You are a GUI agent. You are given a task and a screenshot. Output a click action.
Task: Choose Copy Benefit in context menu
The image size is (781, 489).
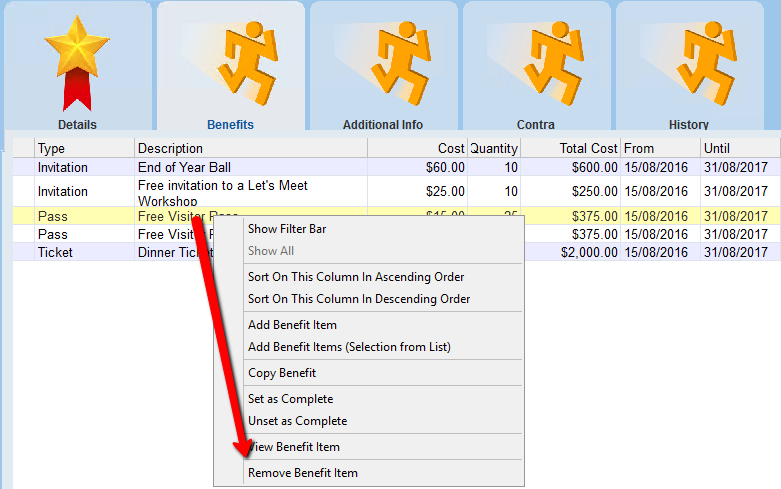tap(282, 373)
